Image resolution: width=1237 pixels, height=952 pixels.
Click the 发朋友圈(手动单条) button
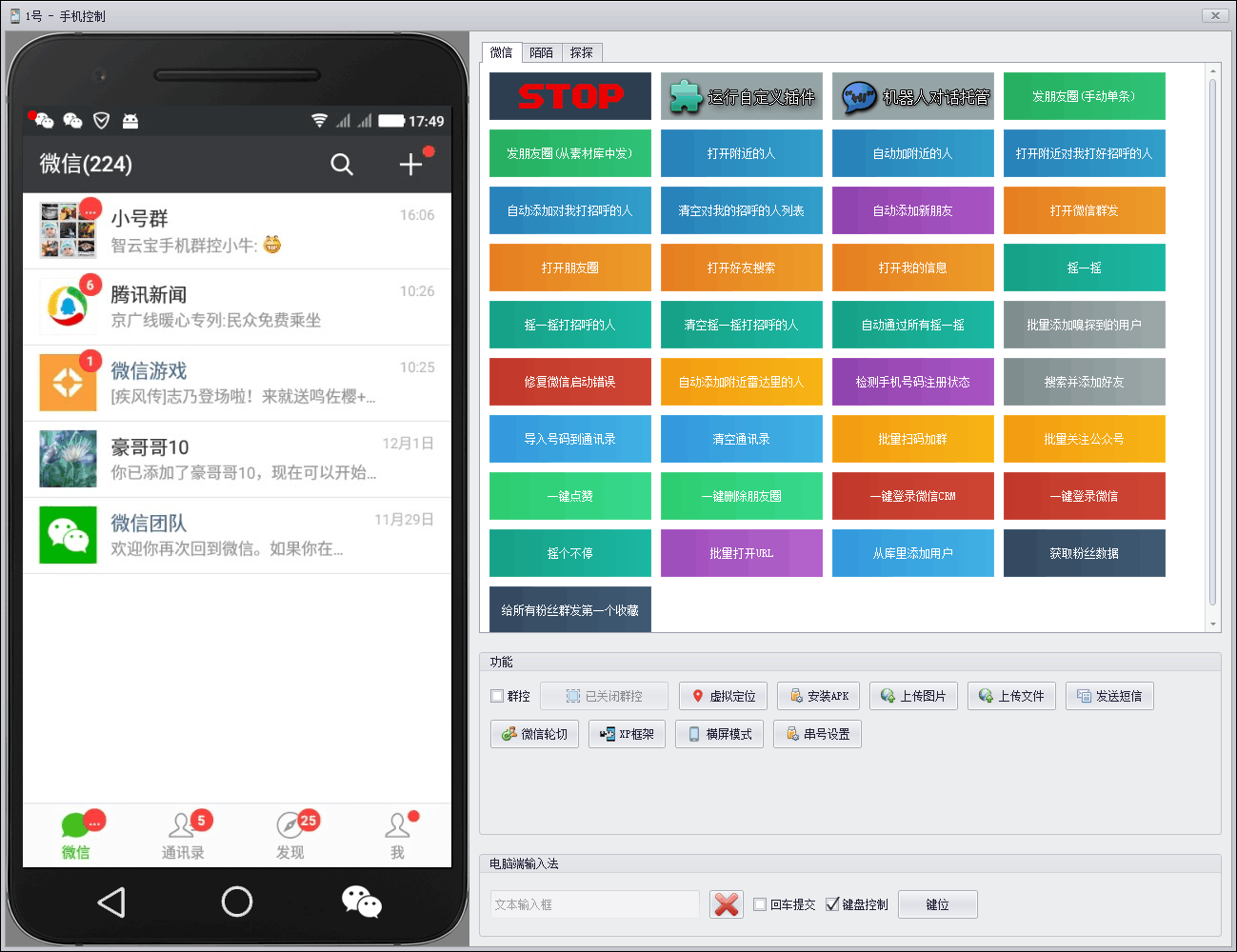[1085, 96]
